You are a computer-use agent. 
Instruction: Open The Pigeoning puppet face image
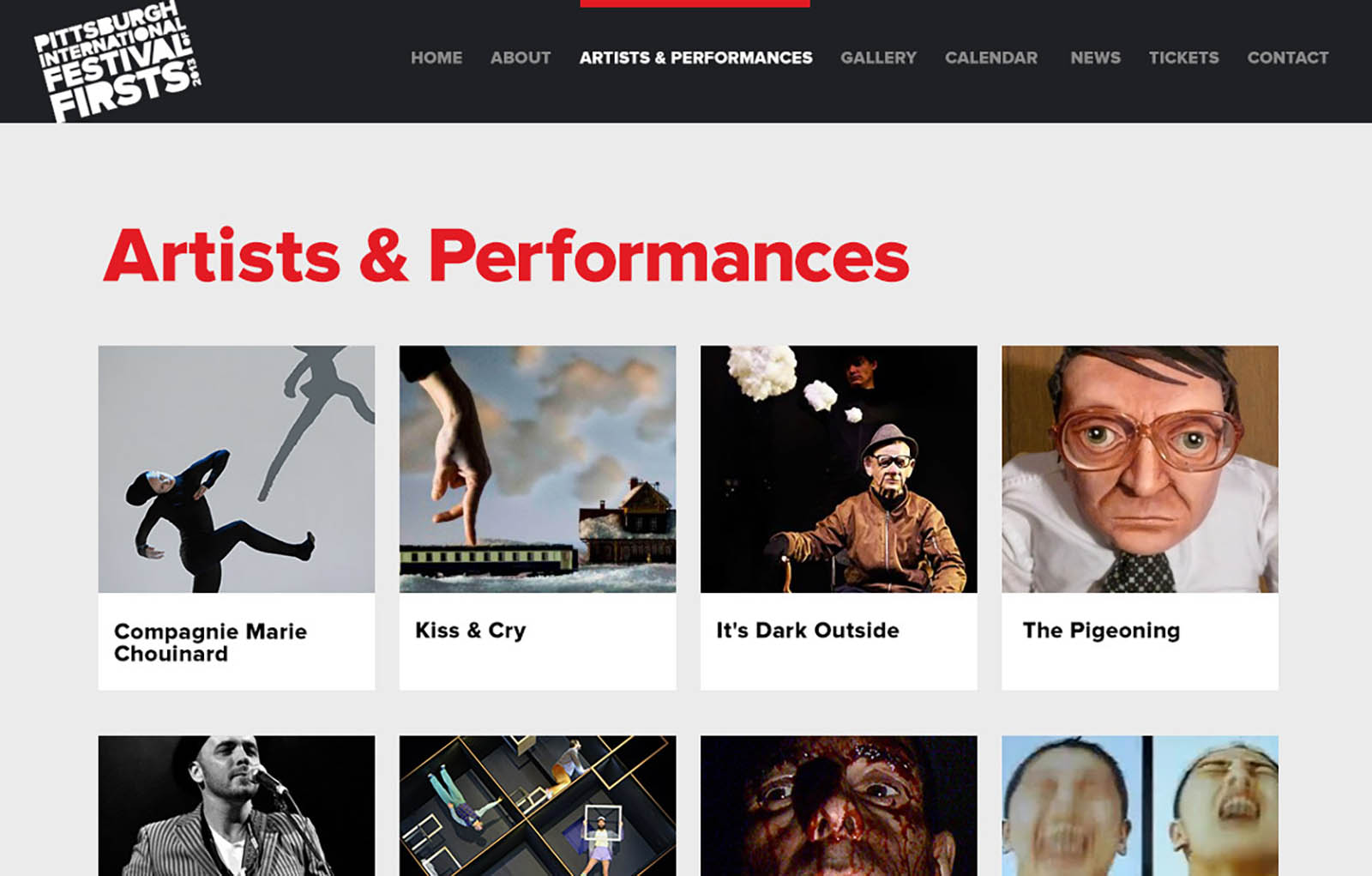tap(1140, 469)
